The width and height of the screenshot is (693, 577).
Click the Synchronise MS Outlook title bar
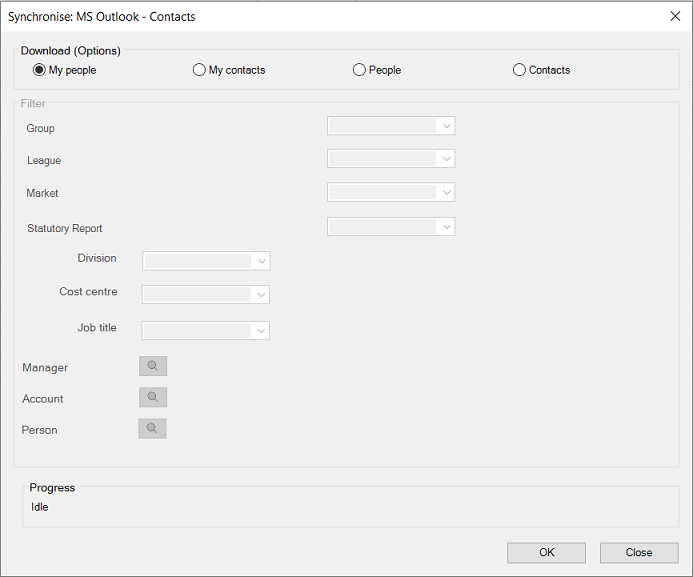tap(300, 16)
